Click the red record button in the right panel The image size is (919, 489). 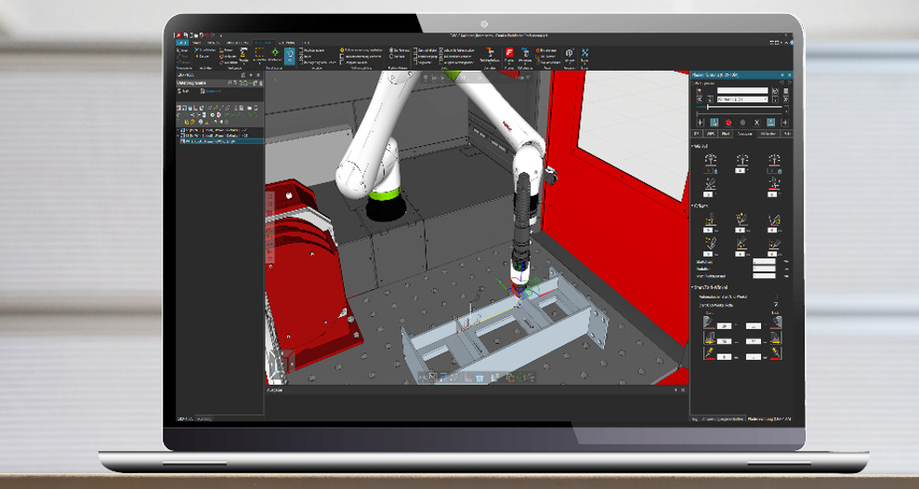(x=729, y=123)
